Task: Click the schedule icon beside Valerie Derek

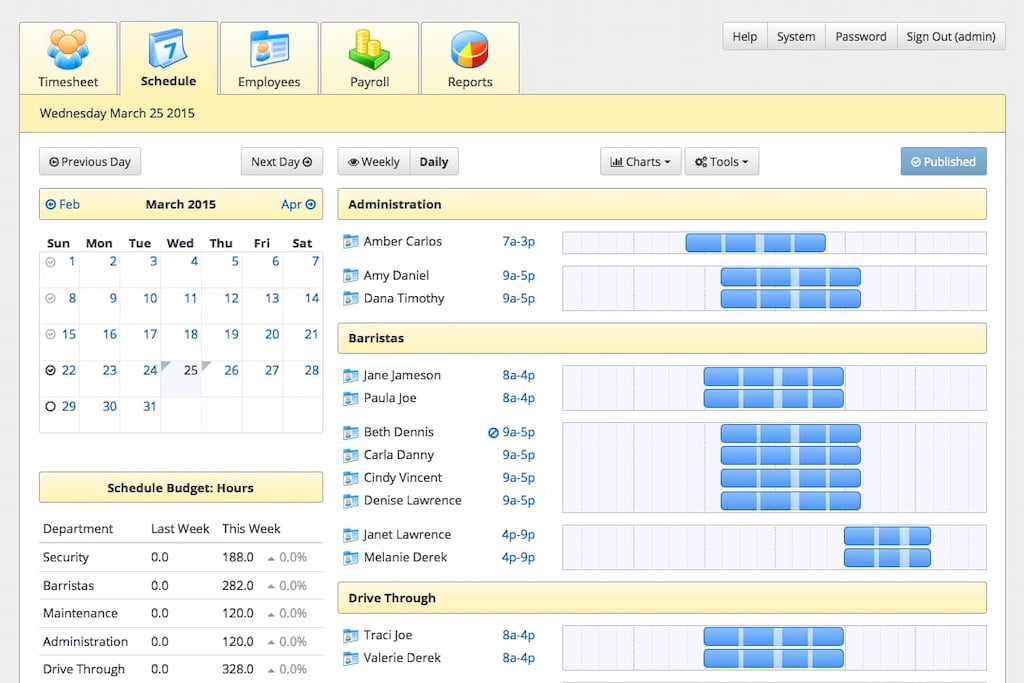Action: (x=351, y=658)
